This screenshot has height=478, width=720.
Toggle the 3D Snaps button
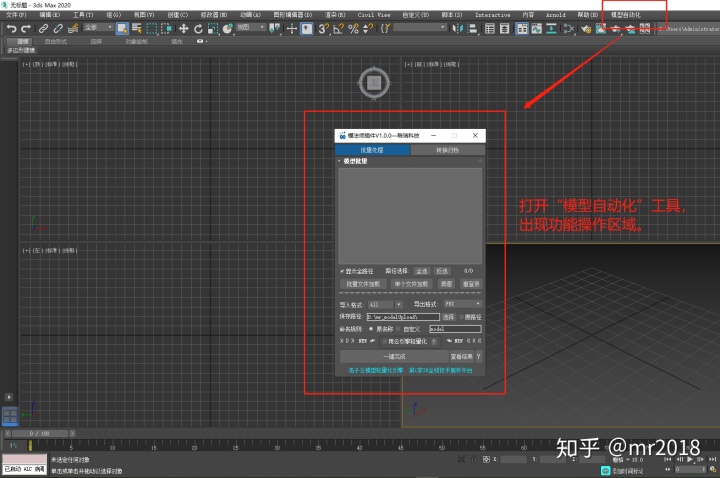[x=324, y=29]
